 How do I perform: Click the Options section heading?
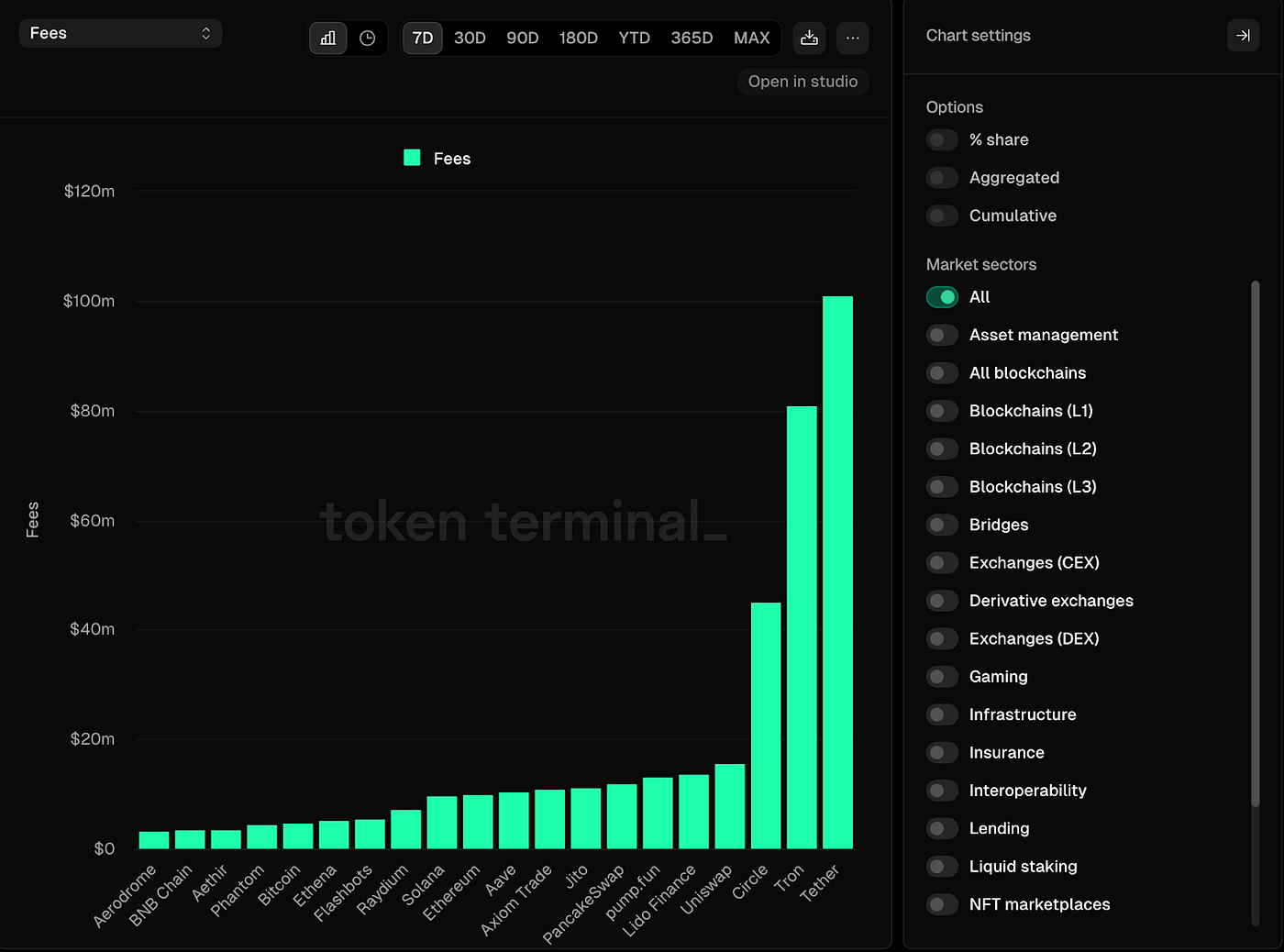click(955, 107)
